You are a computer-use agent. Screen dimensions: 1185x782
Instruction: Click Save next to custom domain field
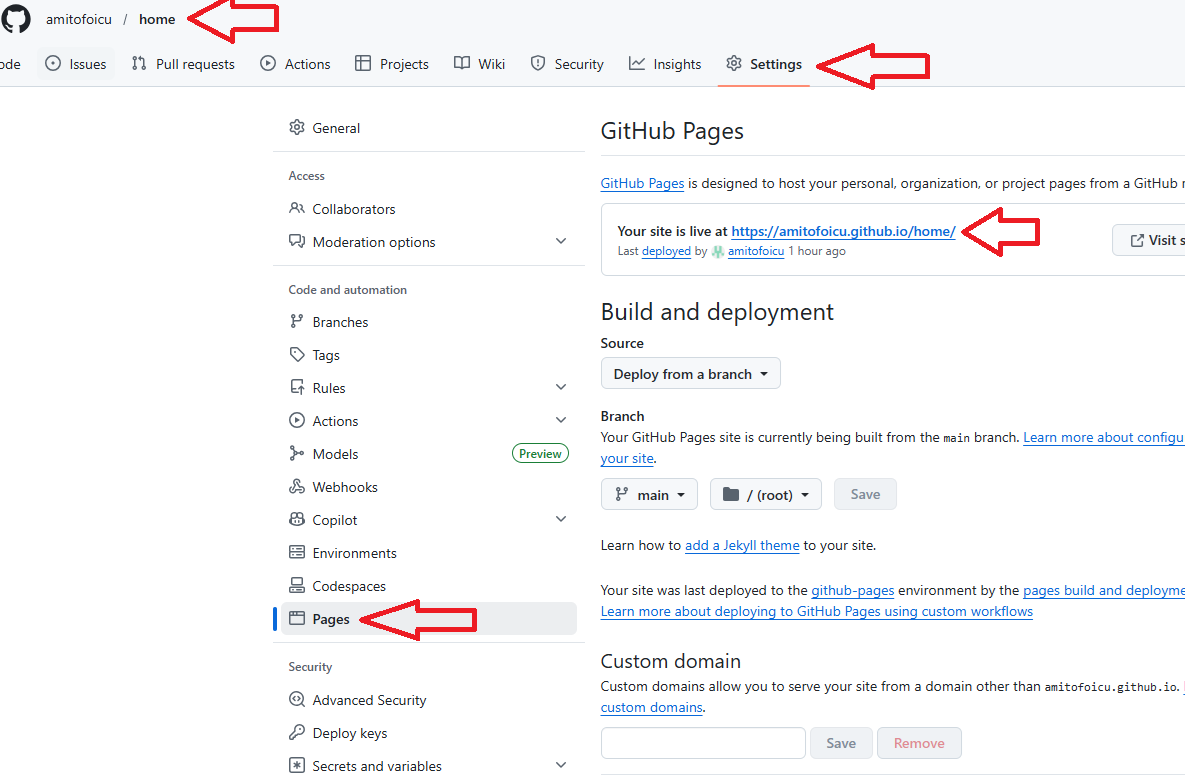[841, 743]
